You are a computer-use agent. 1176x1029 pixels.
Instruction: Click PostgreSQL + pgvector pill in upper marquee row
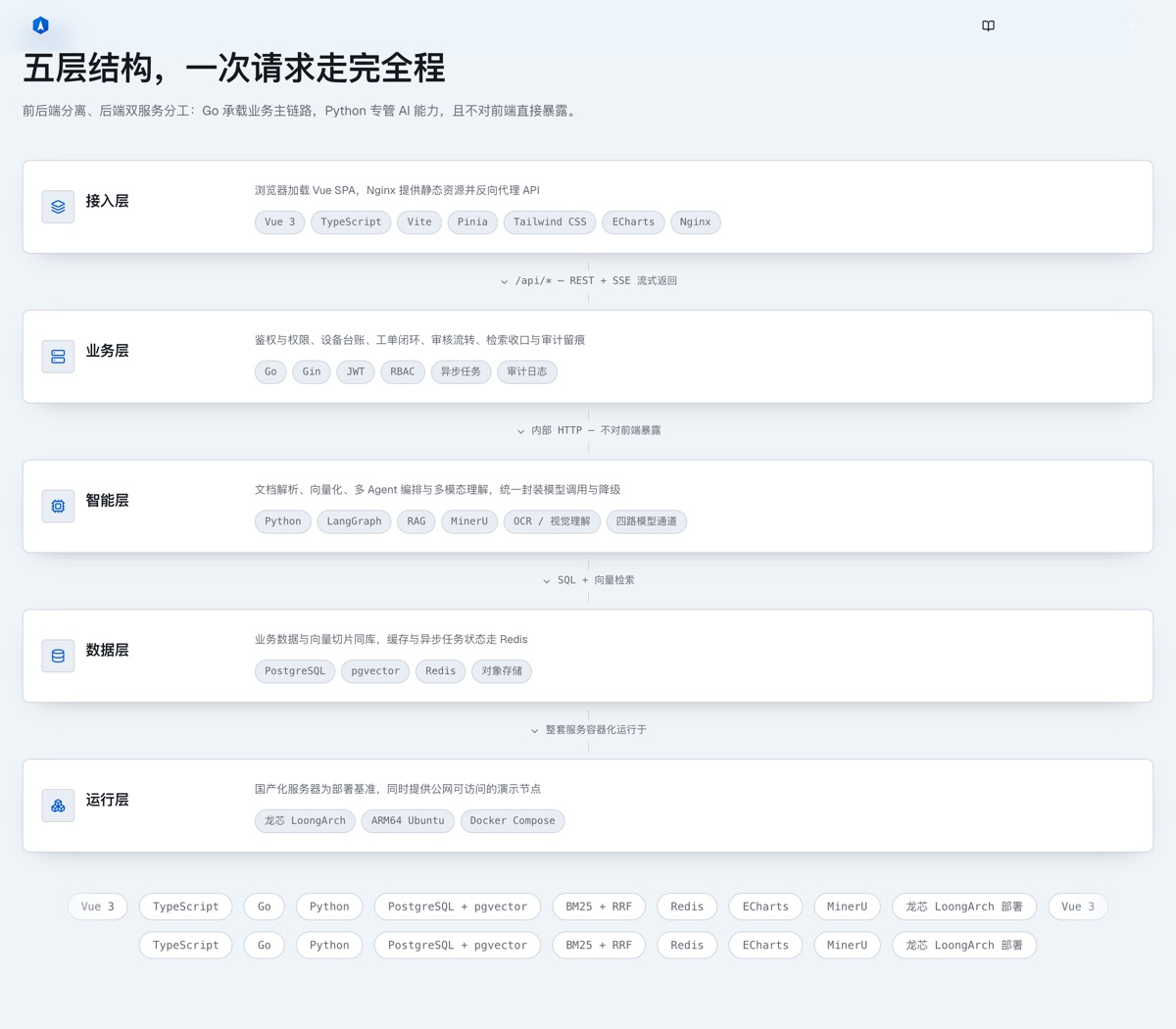[458, 906]
